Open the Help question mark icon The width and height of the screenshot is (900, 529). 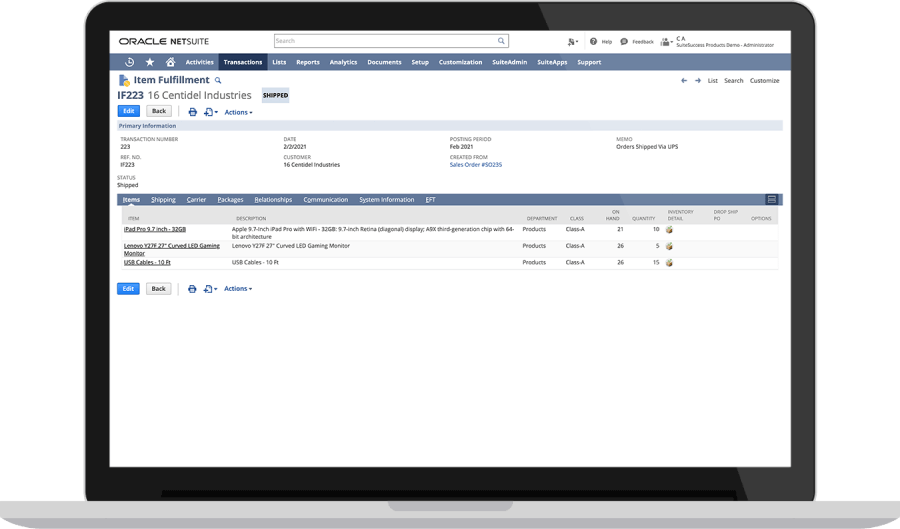[593, 41]
